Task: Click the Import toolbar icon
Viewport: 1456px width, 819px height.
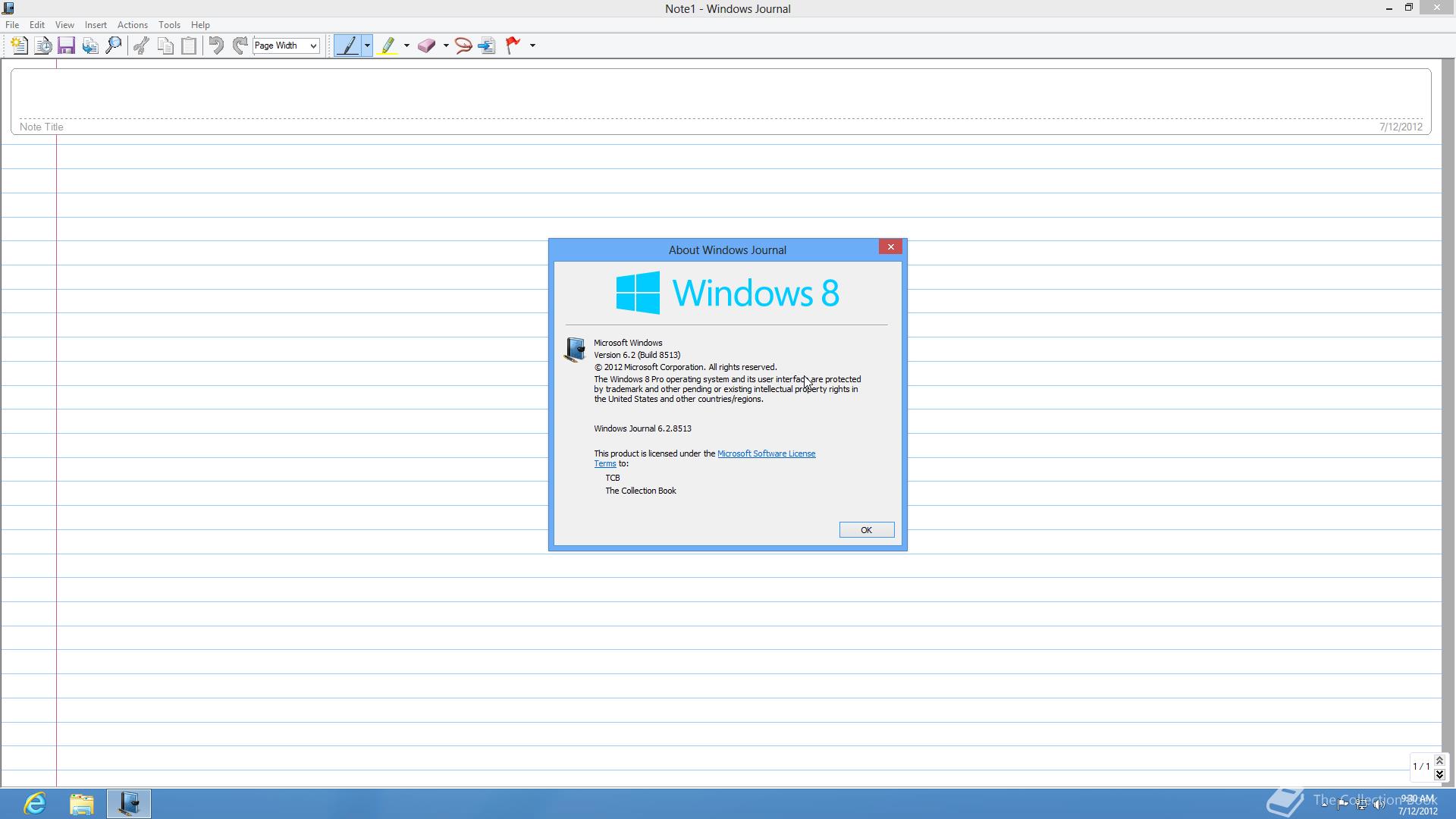Action: point(90,45)
